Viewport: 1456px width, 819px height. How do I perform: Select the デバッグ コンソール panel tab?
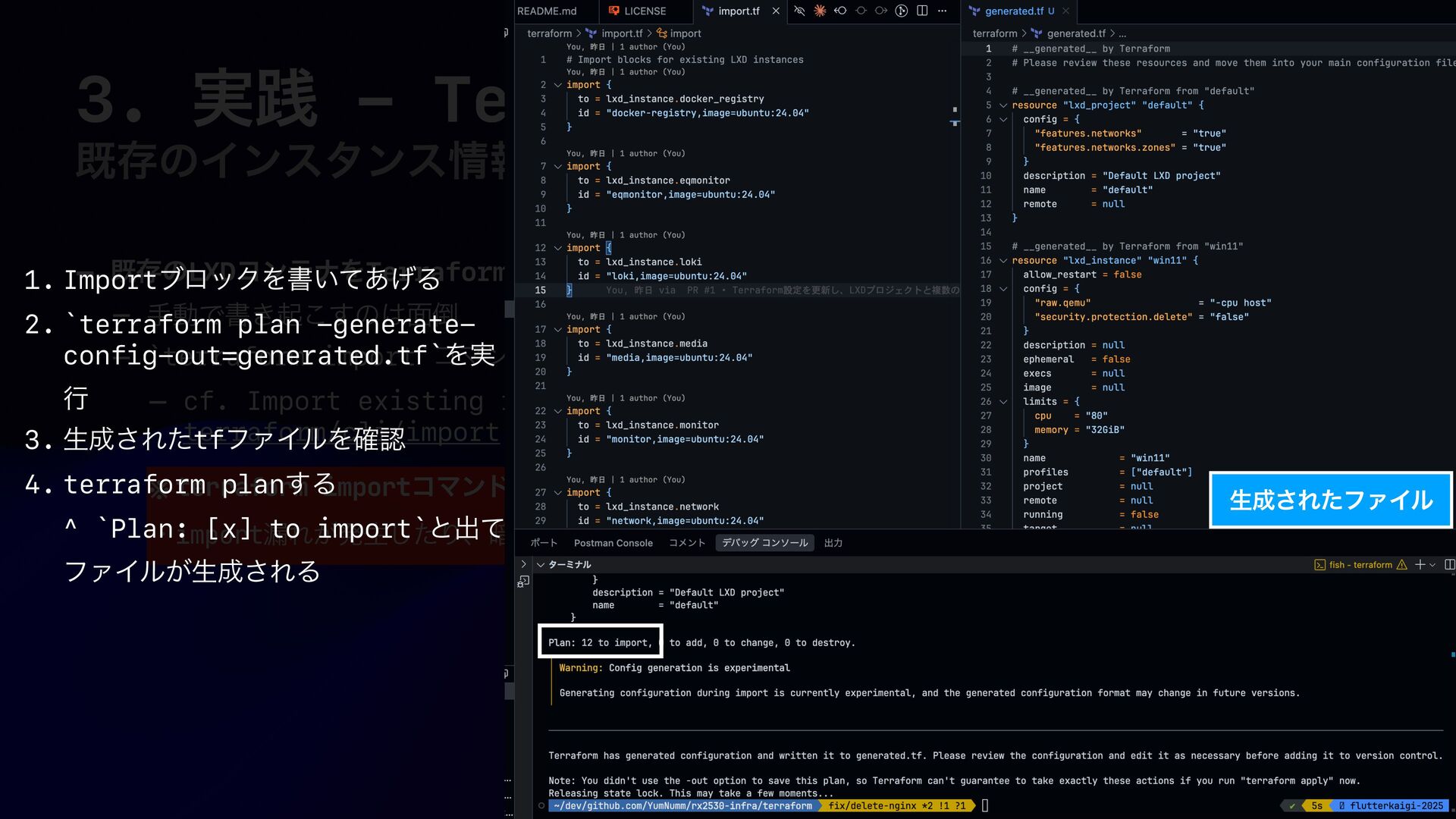click(x=764, y=543)
